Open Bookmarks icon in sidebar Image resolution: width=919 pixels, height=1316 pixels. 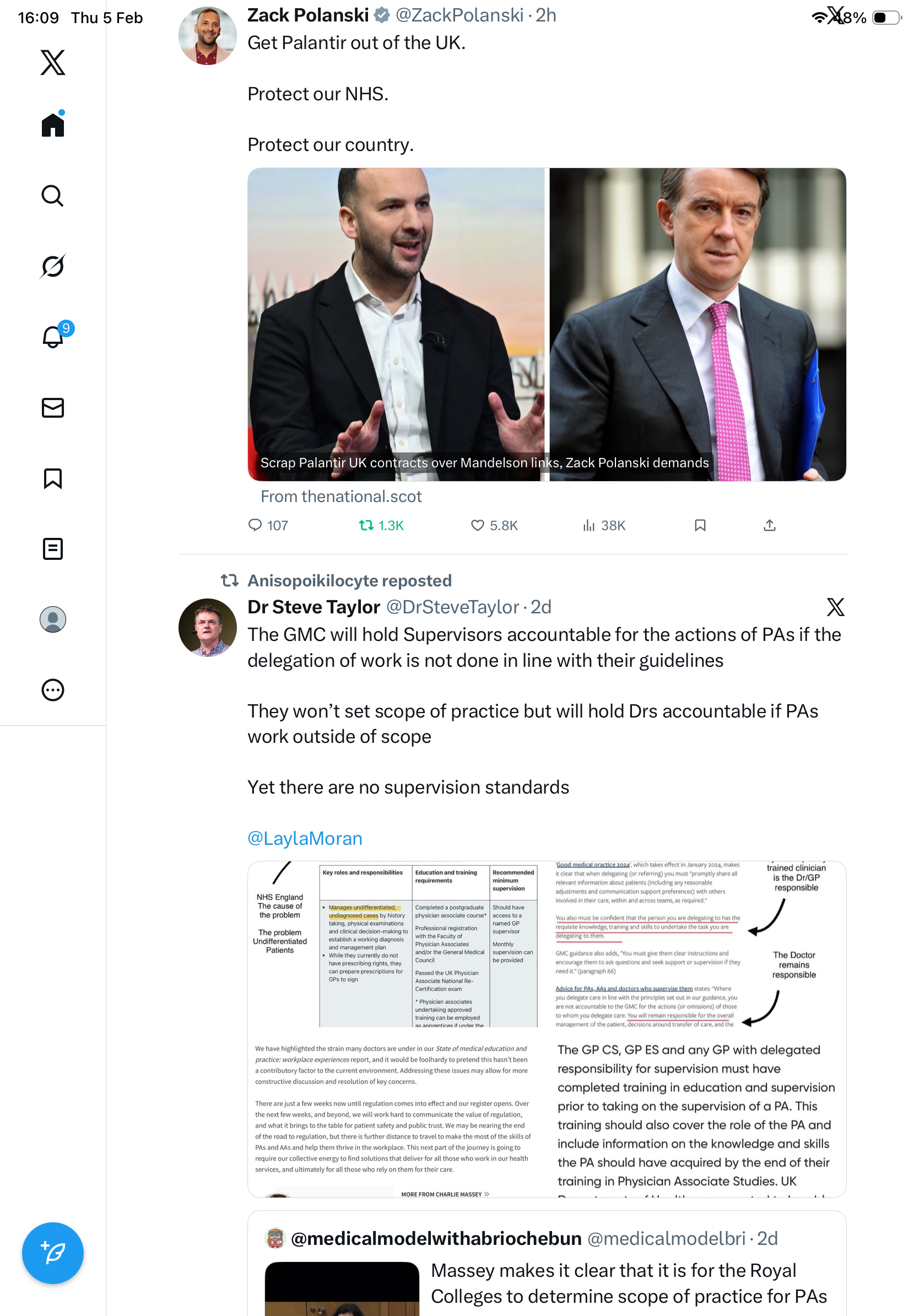click(x=53, y=478)
